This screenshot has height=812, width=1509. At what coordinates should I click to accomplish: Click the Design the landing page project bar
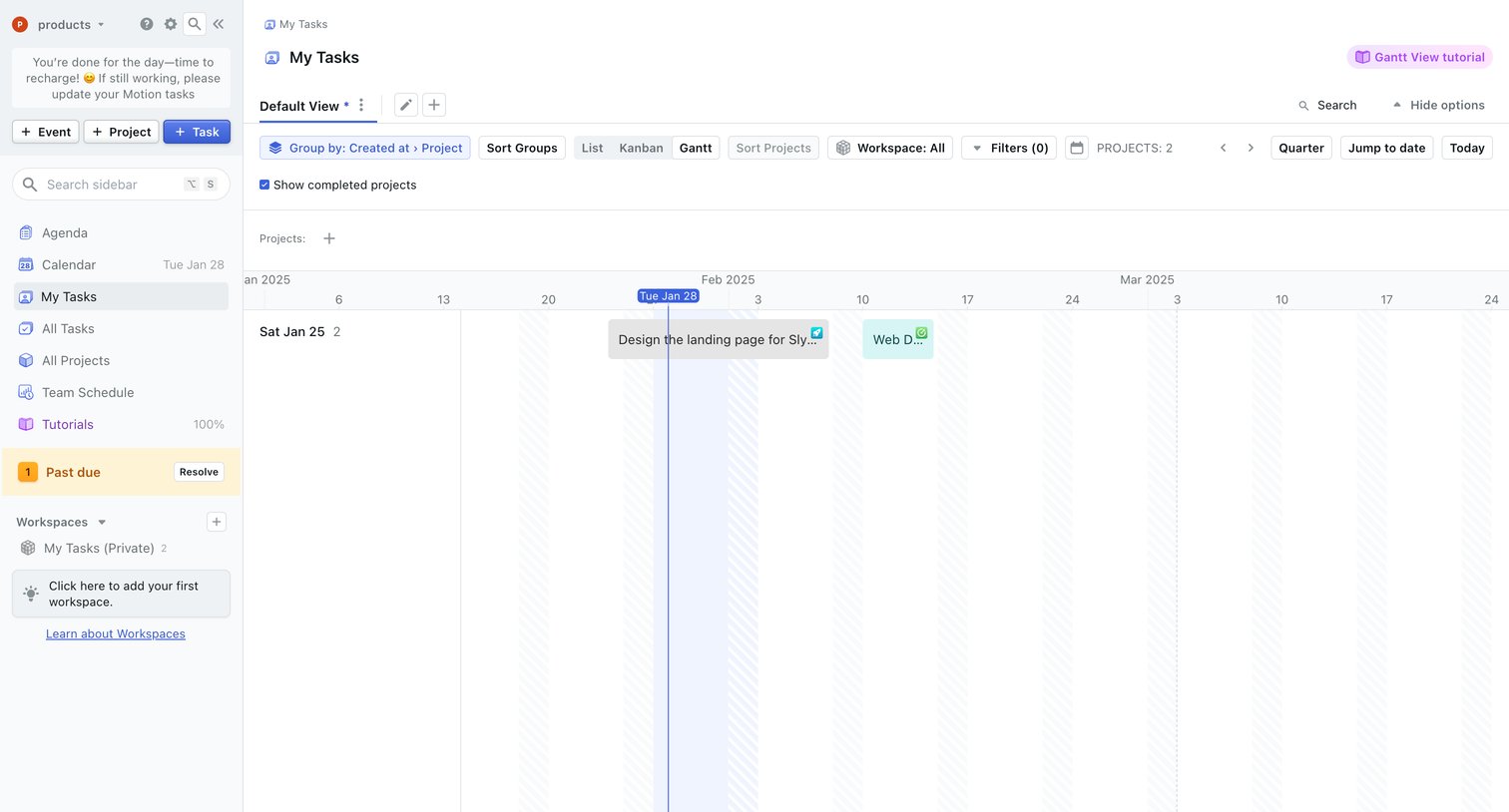pos(719,339)
